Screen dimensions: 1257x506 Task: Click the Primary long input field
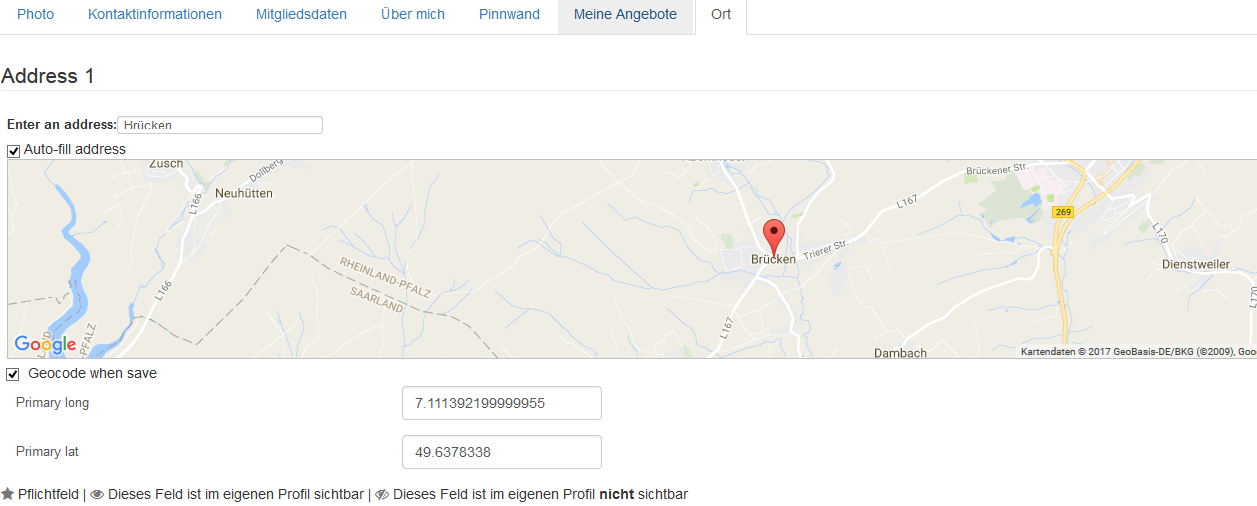click(502, 403)
